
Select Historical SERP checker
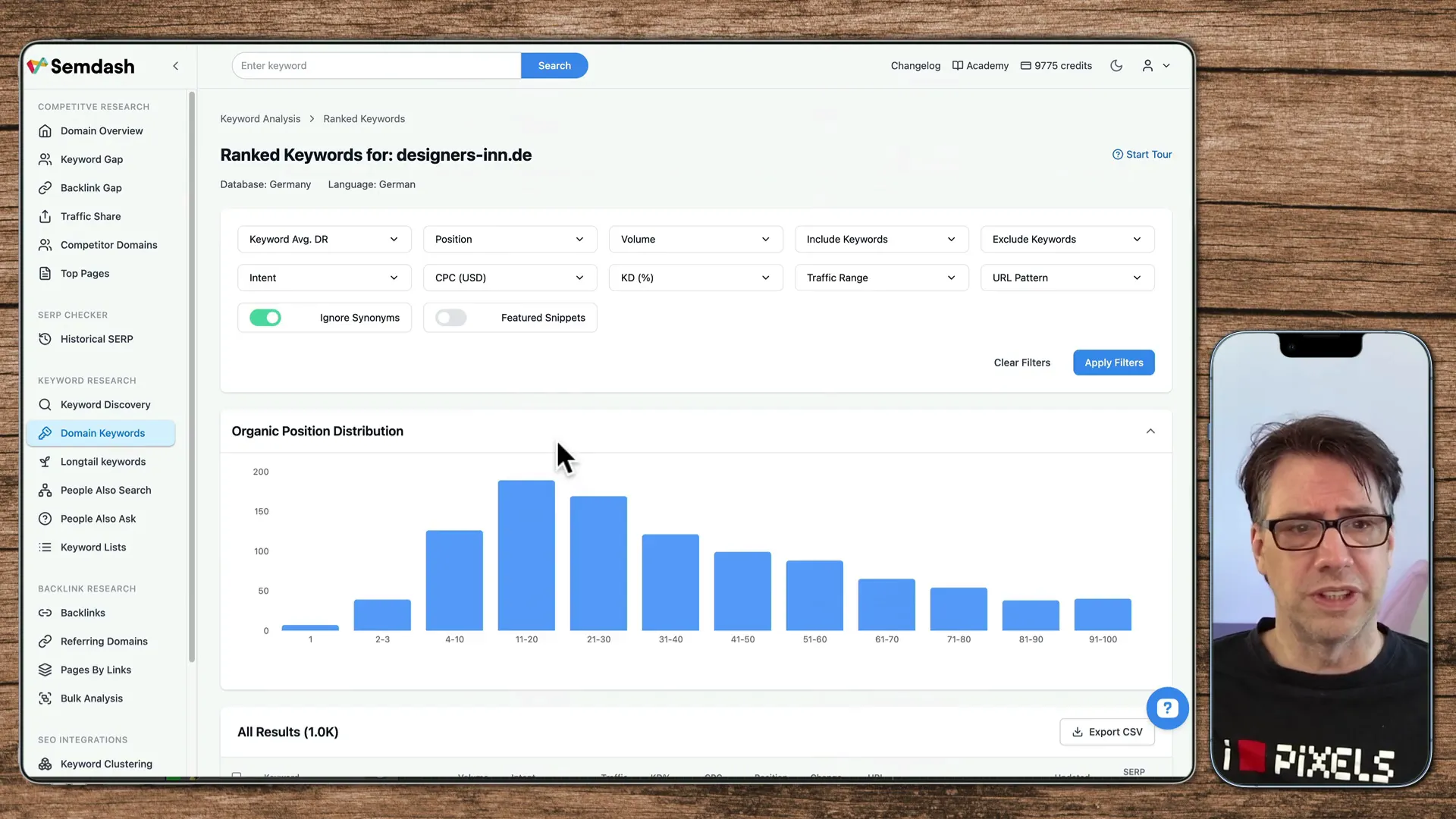(x=96, y=338)
